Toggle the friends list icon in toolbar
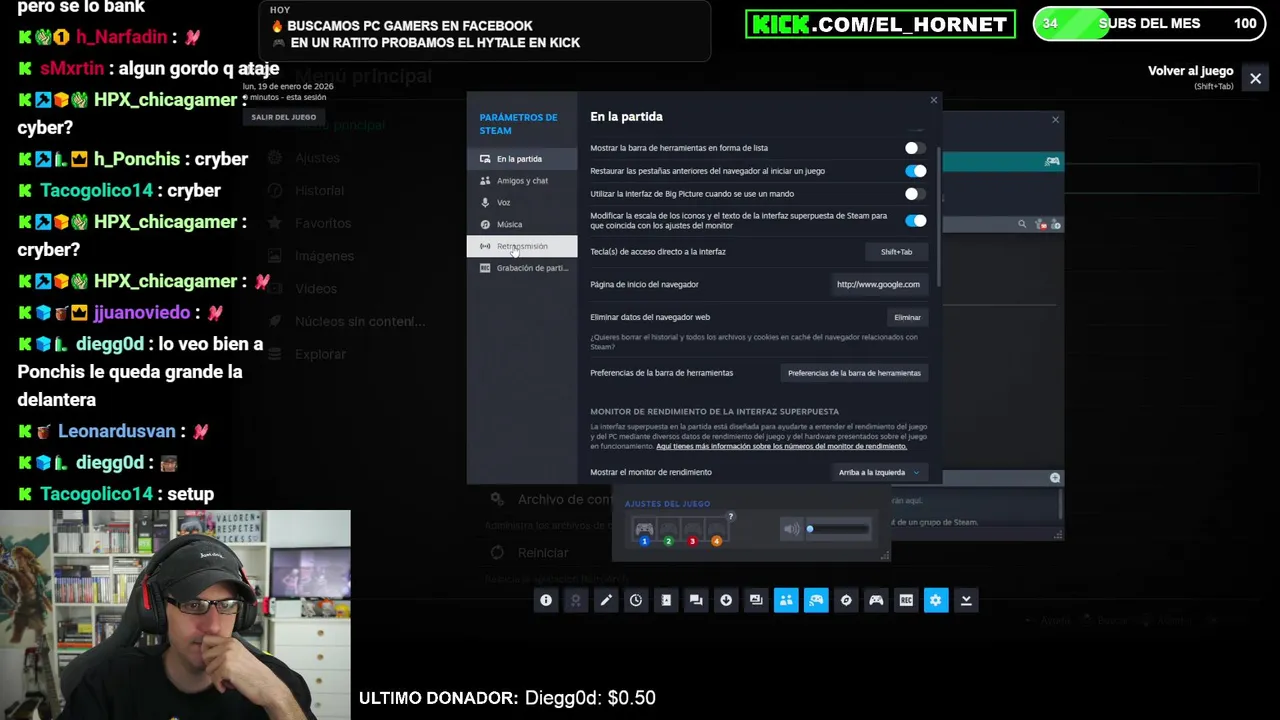Viewport: 1280px width, 720px height. tap(786, 600)
